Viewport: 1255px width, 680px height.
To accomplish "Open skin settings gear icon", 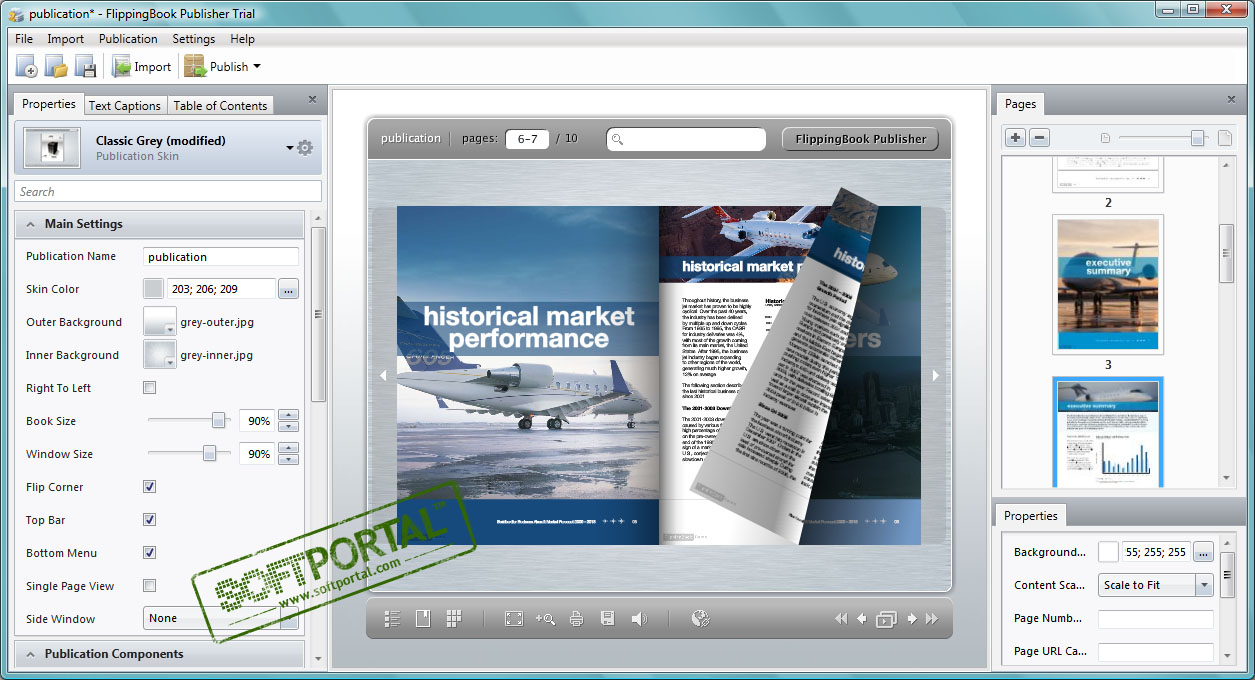I will pos(305,148).
